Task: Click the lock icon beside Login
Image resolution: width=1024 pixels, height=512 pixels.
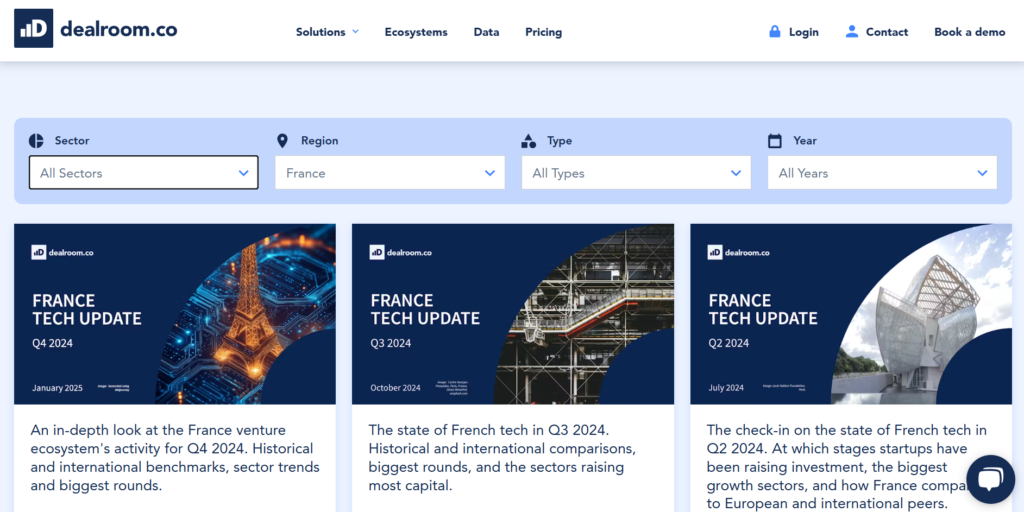Action: tap(775, 31)
